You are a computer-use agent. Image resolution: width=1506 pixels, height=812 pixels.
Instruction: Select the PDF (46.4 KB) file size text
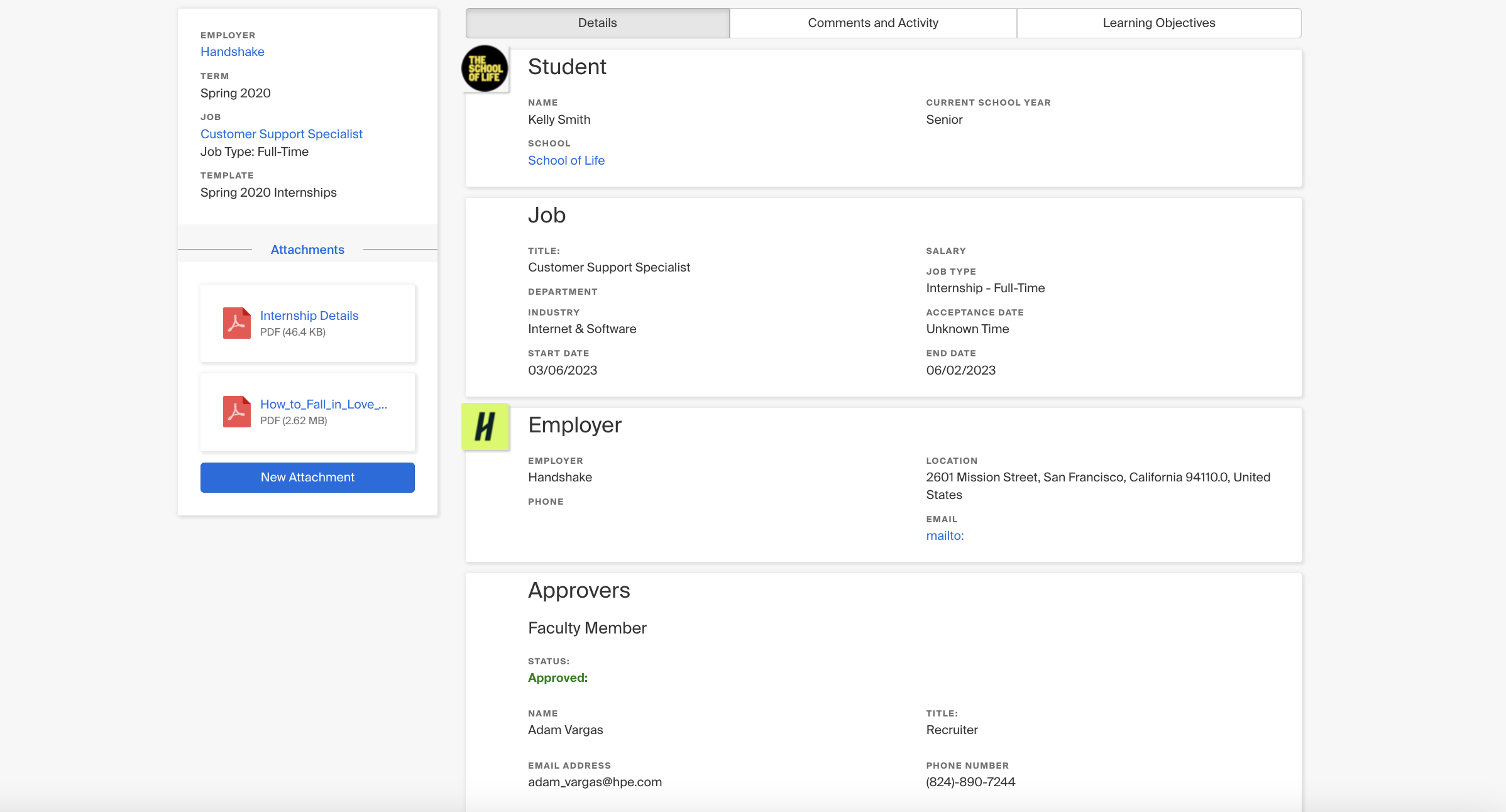point(293,332)
